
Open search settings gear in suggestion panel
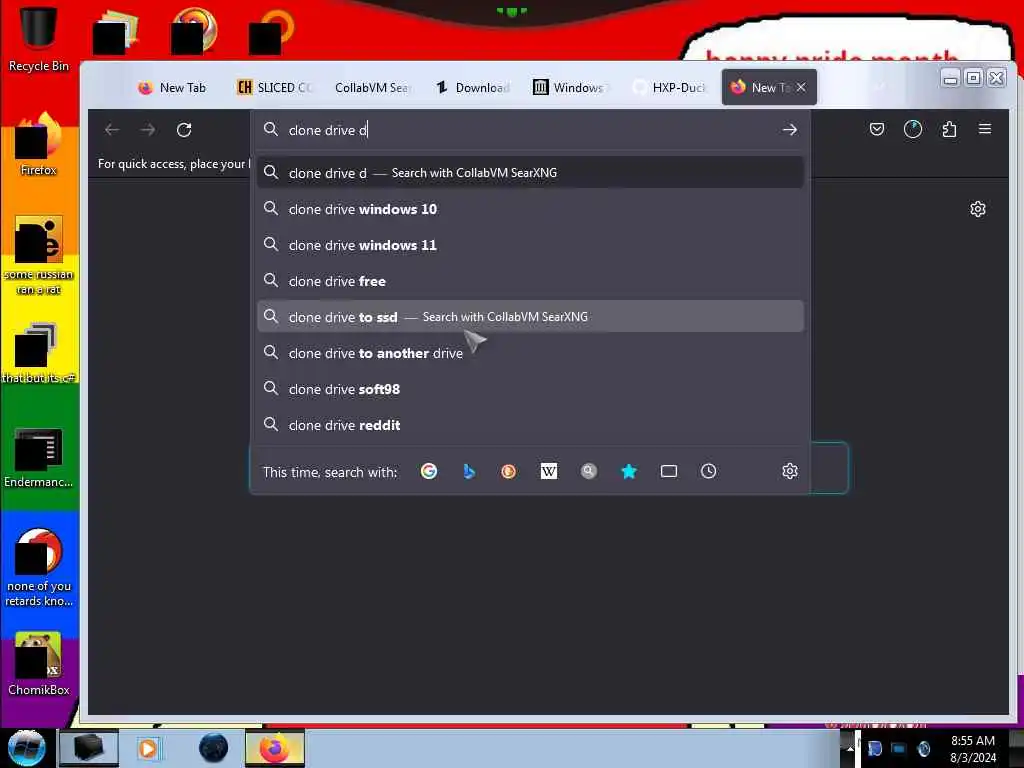pyautogui.click(x=790, y=471)
